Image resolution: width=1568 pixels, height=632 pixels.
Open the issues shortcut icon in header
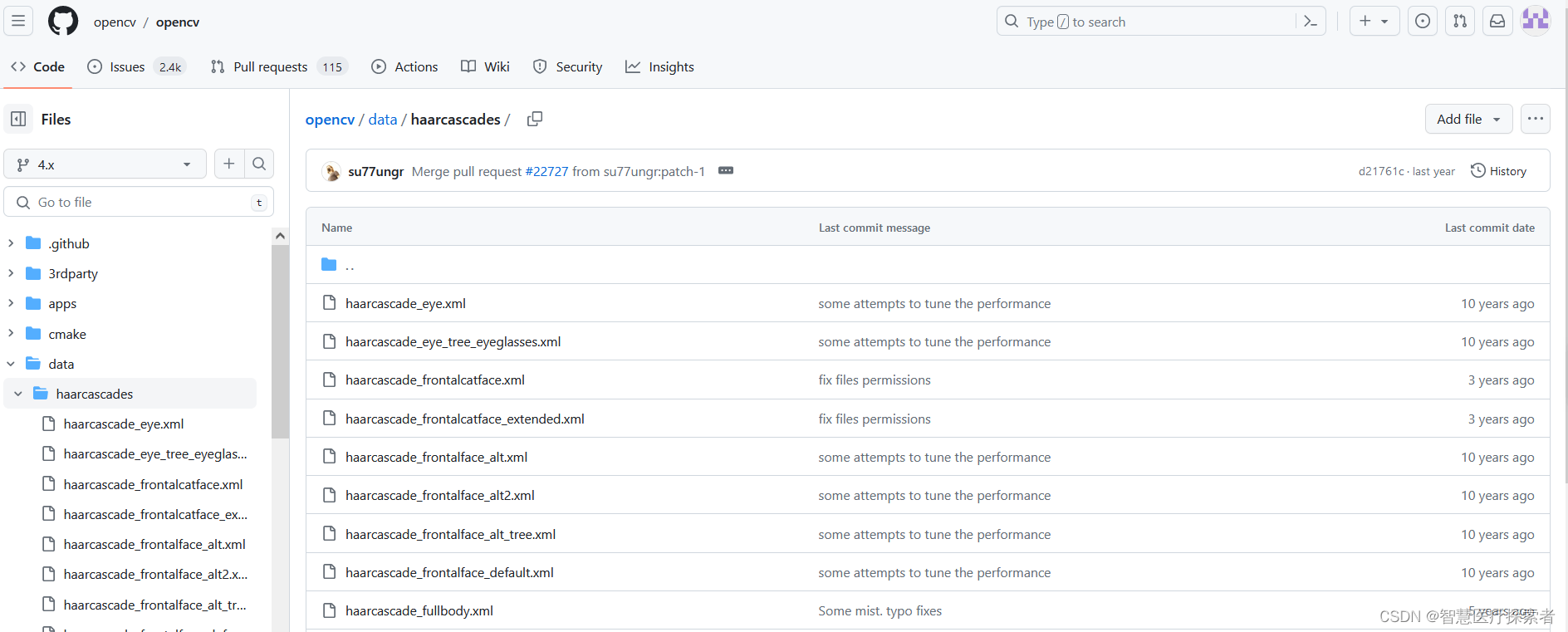point(1423,21)
